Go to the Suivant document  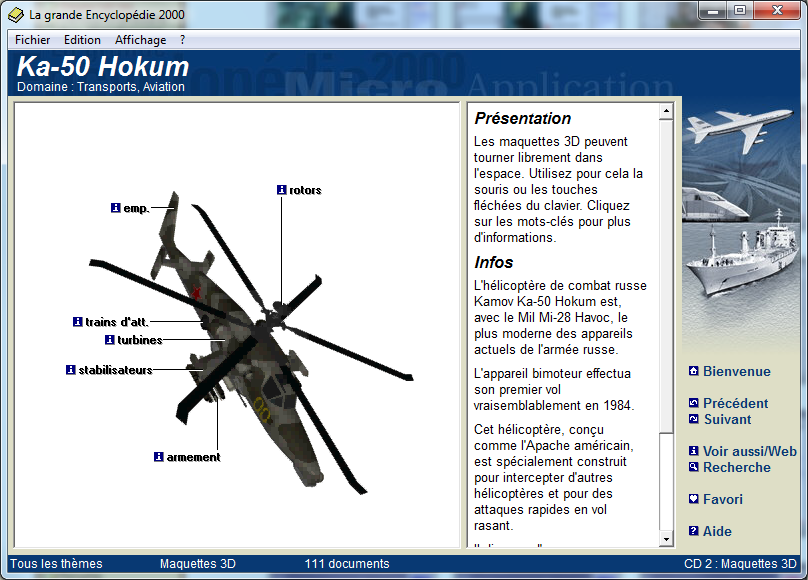coord(728,419)
